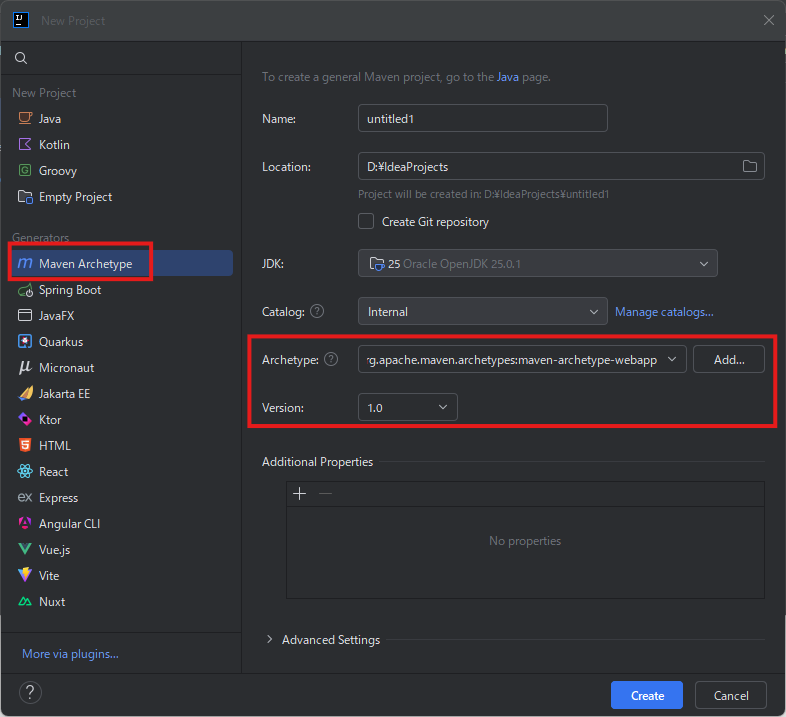Screen dimensions: 786x717
Task: Click the Groovy G icon
Action: point(25,170)
